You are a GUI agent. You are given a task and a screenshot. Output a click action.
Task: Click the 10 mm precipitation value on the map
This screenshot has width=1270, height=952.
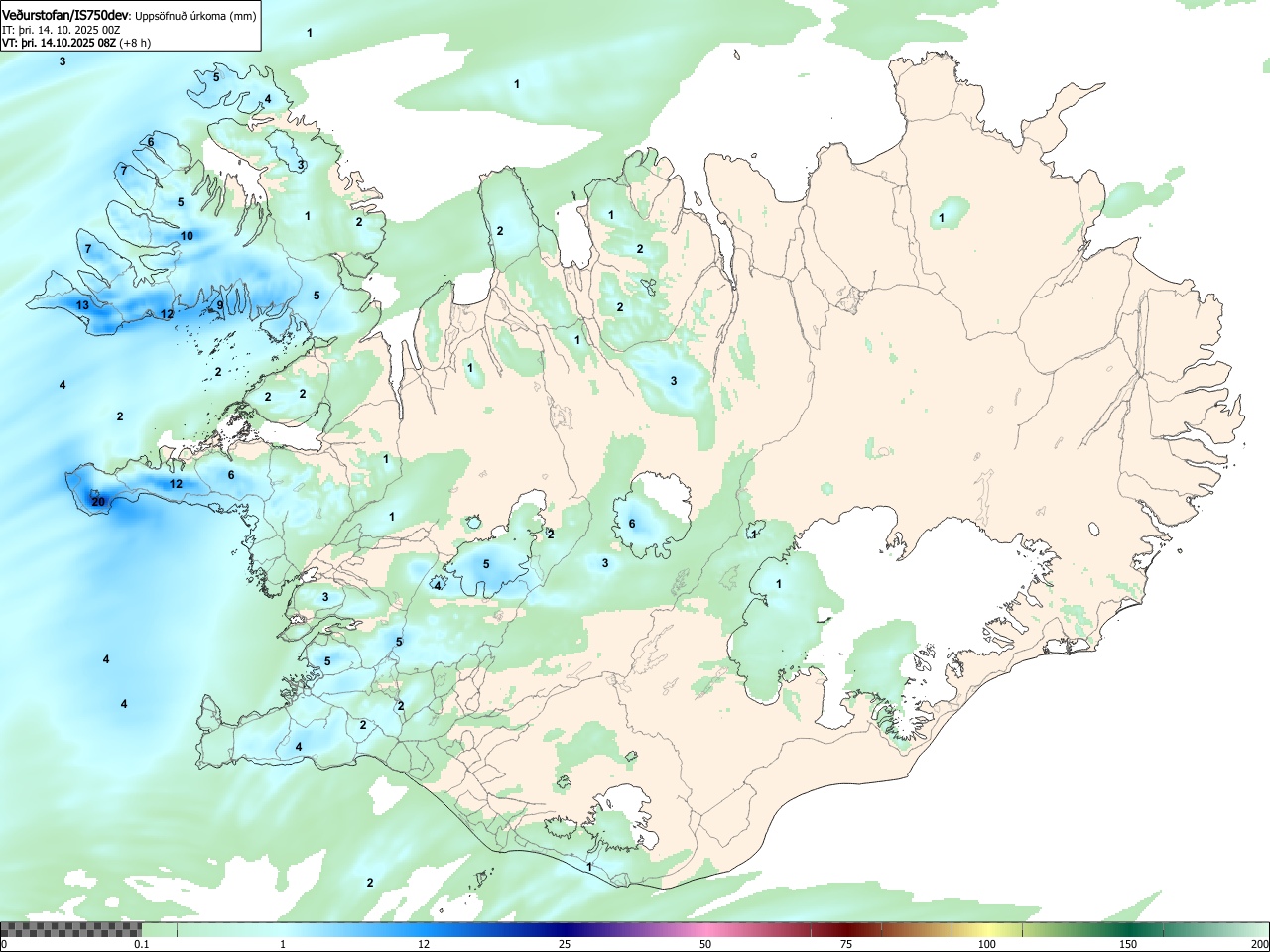click(x=187, y=236)
